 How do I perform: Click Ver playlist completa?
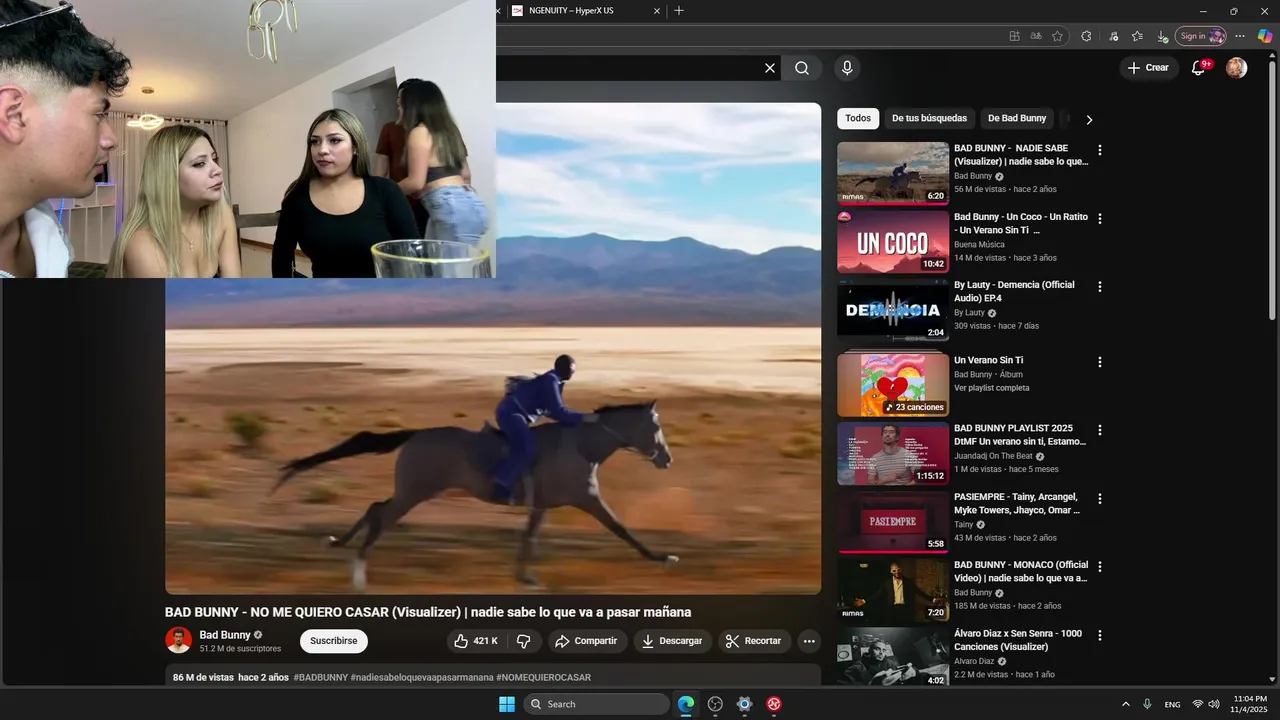click(x=991, y=388)
